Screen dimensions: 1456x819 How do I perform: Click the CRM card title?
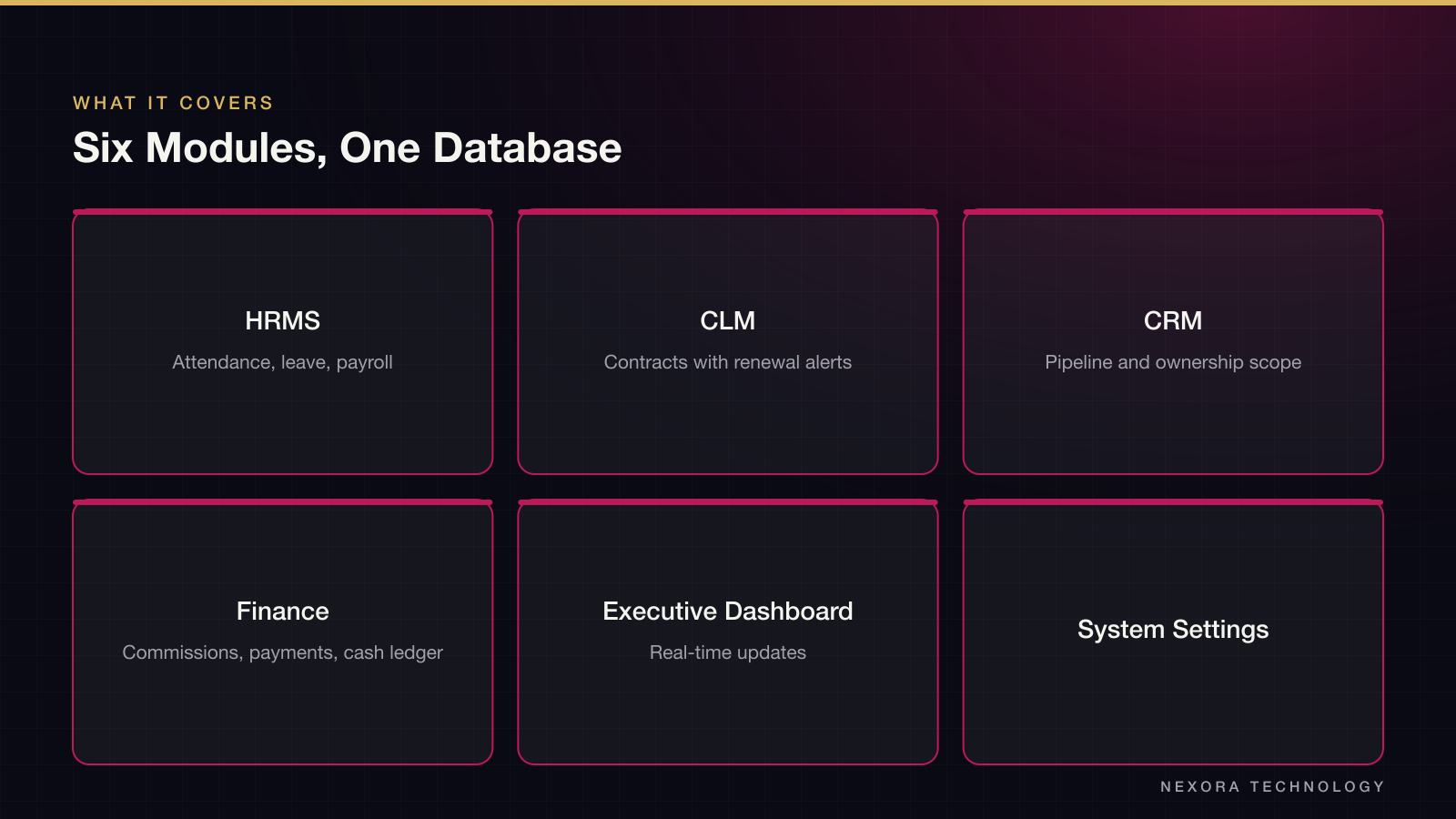tap(1173, 320)
